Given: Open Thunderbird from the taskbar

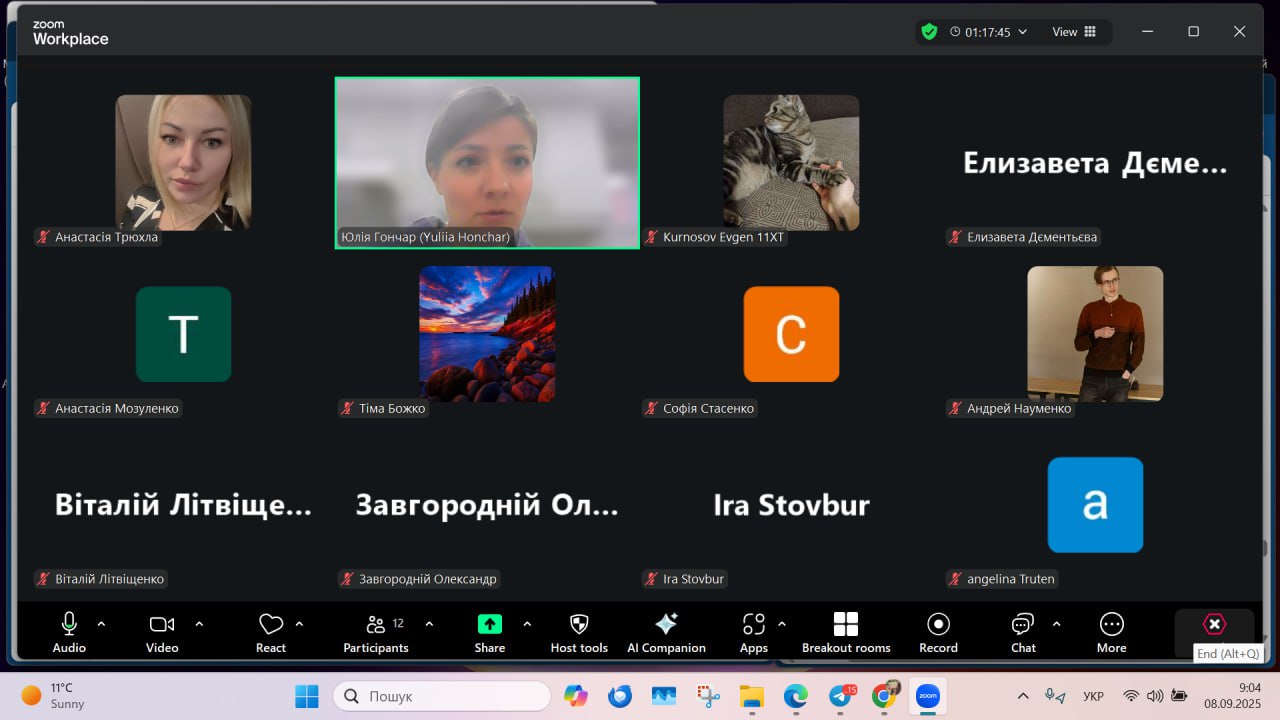Looking at the screenshot, I should point(620,696).
